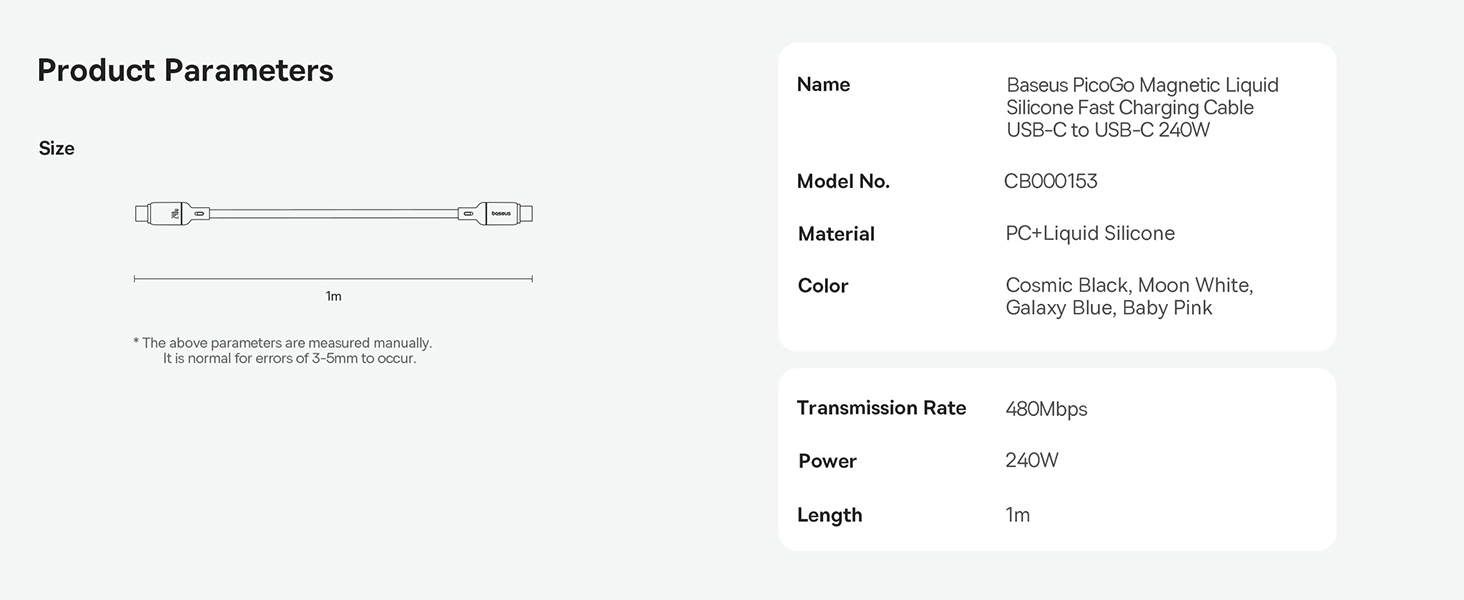Click the Transmission Rate label
This screenshot has width=1464, height=600.
tap(881, 408)
